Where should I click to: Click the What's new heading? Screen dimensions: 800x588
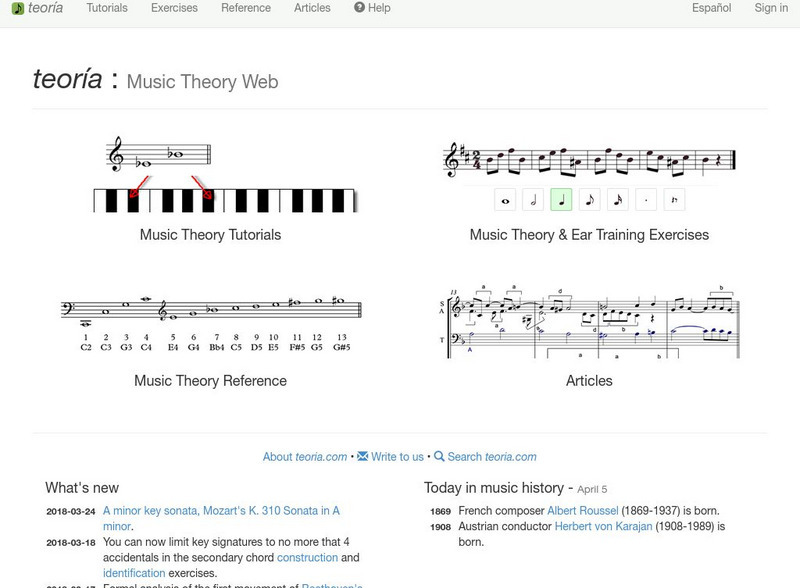coord(82,488)
